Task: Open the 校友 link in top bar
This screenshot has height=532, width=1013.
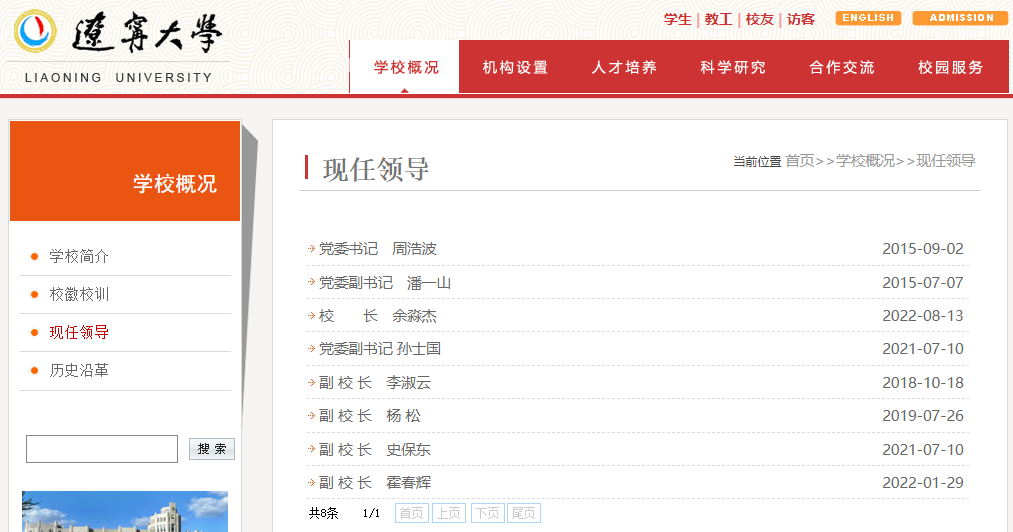Action: [760, 19]
